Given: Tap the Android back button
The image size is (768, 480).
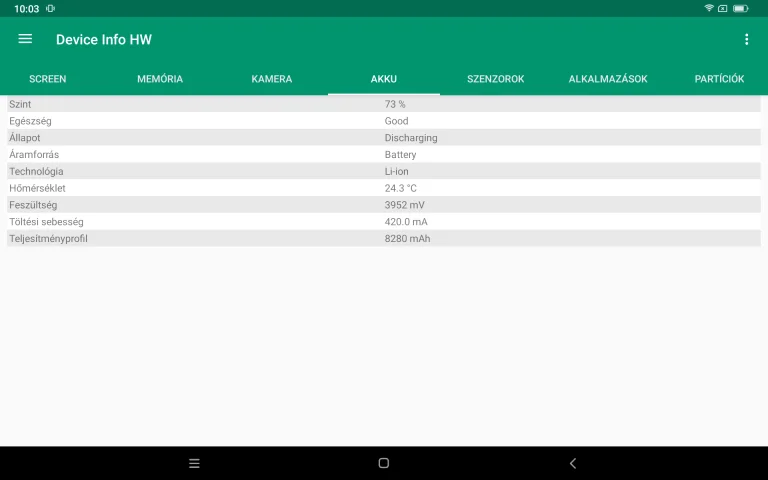Looking at the screenshot, I should [573, 463].
